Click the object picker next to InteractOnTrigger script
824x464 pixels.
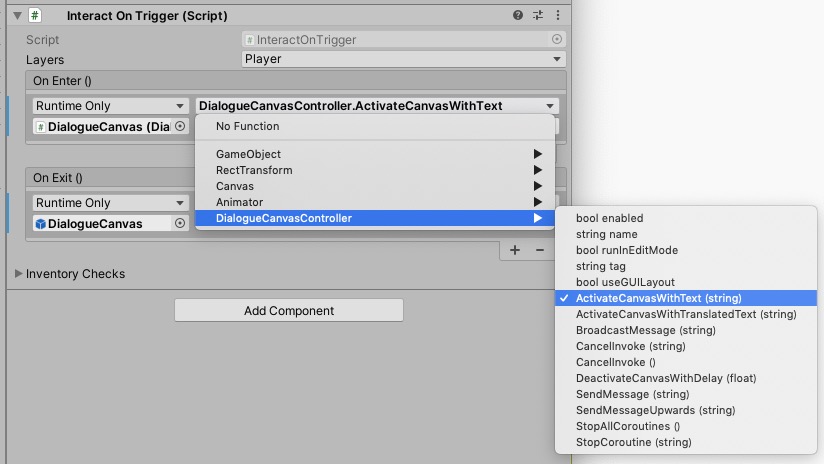(557, 40)
